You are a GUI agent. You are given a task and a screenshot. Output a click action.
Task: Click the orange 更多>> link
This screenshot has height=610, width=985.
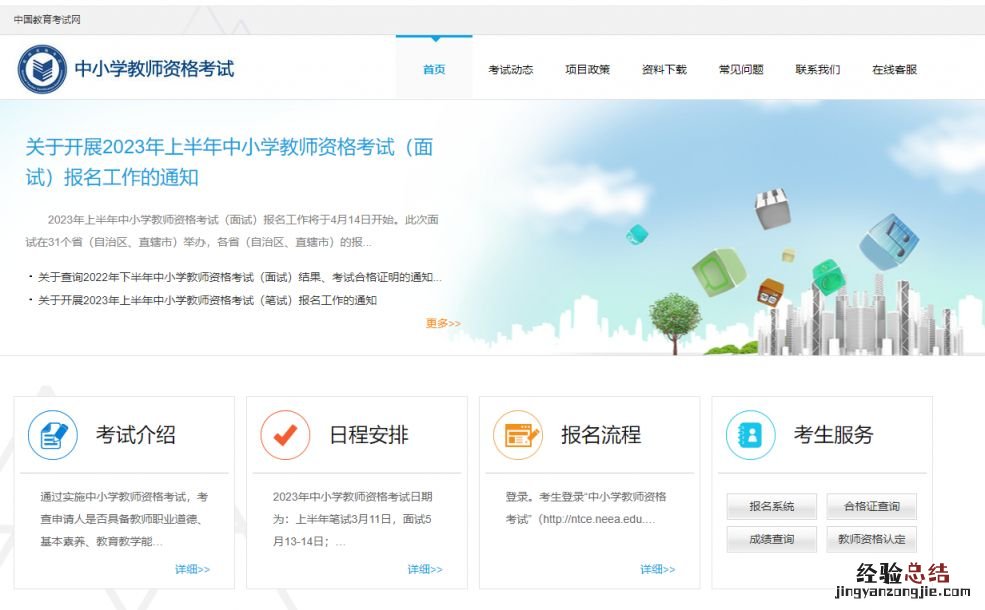(x=443, y=323)
